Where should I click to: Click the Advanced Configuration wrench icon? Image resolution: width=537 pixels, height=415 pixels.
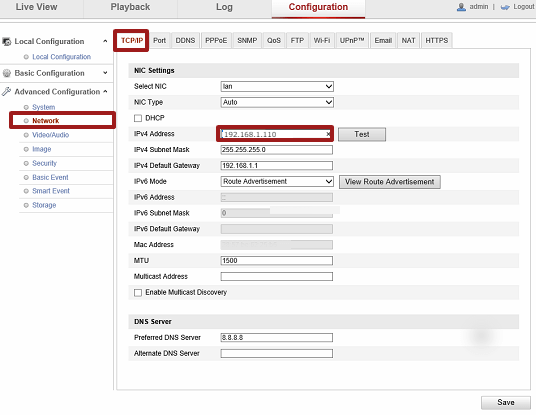[6, 91]
